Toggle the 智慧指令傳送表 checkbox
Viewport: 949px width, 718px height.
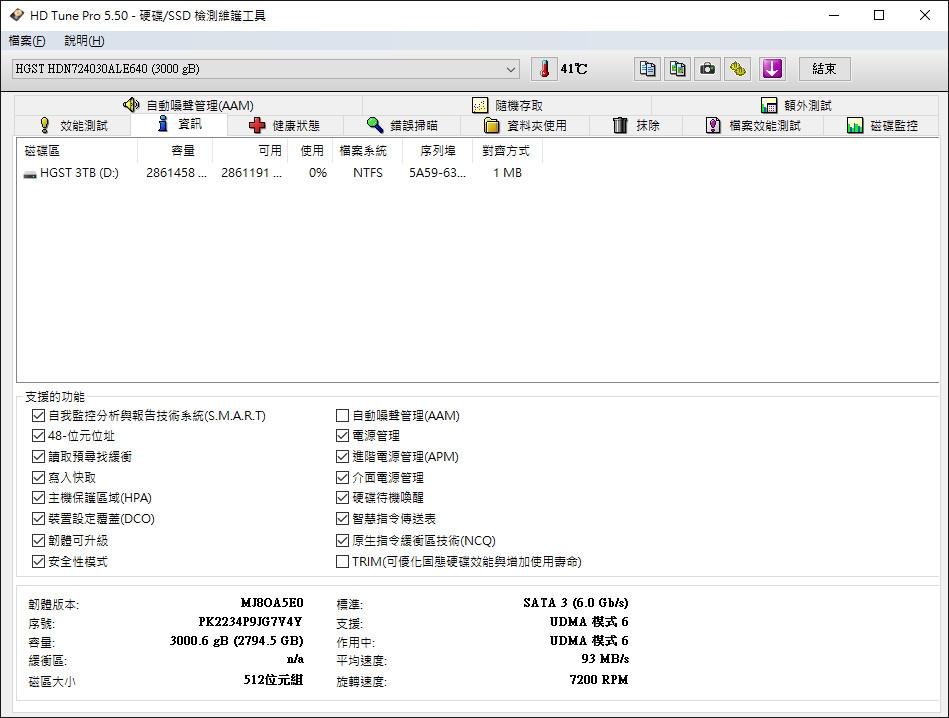tap(342, 519)
